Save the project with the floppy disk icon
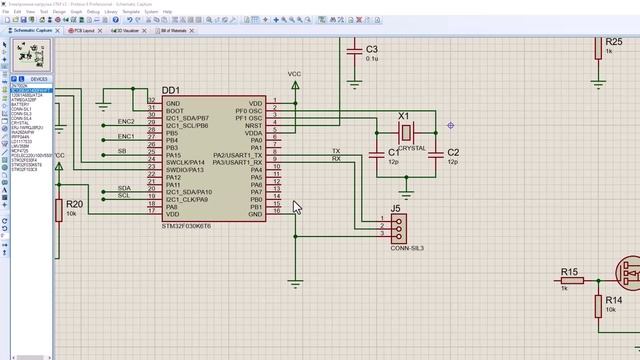The height and width of the screenshot is (360, 640). (x=23, y=20)
